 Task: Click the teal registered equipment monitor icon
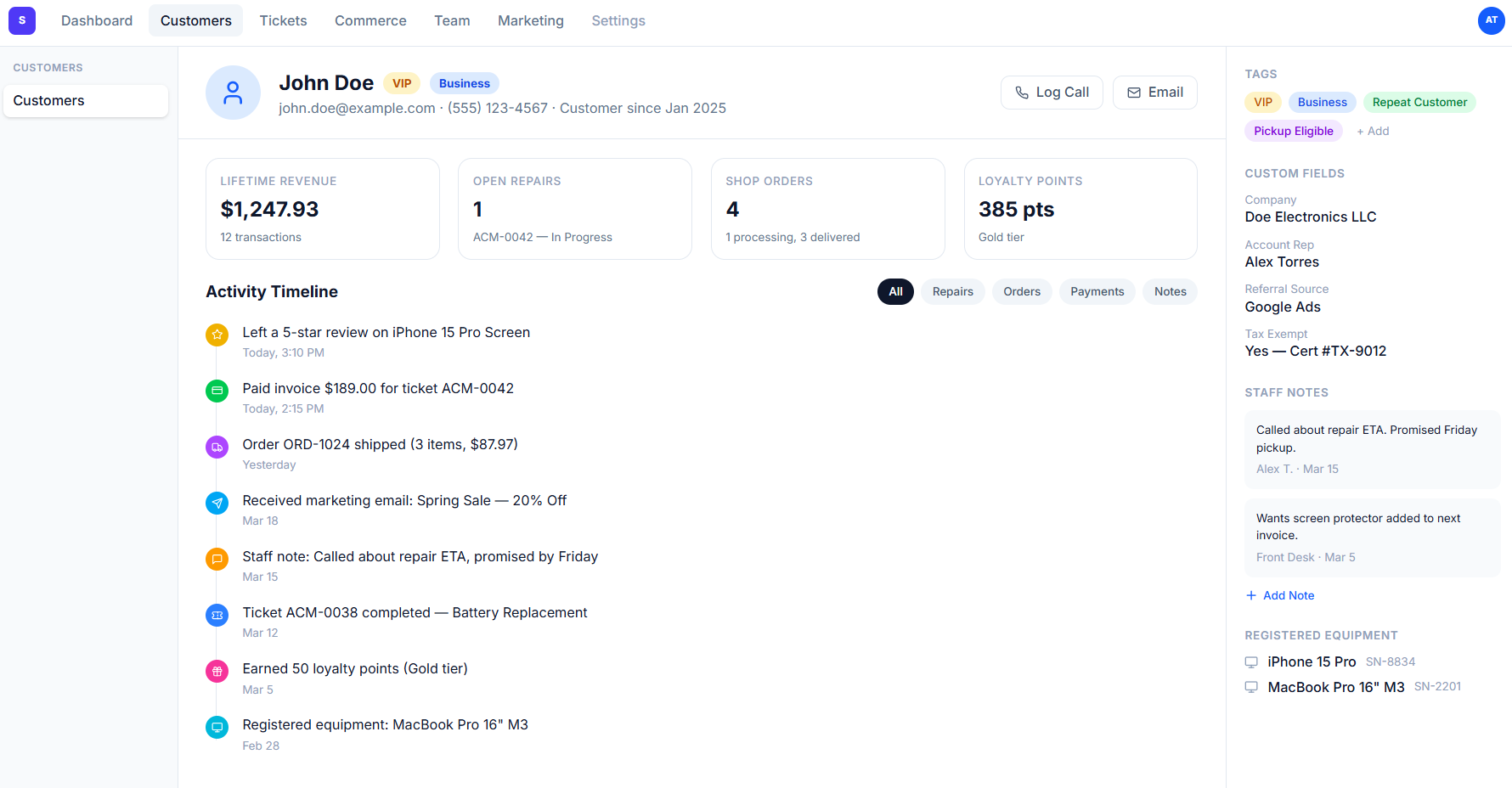(x=217, y=727)
